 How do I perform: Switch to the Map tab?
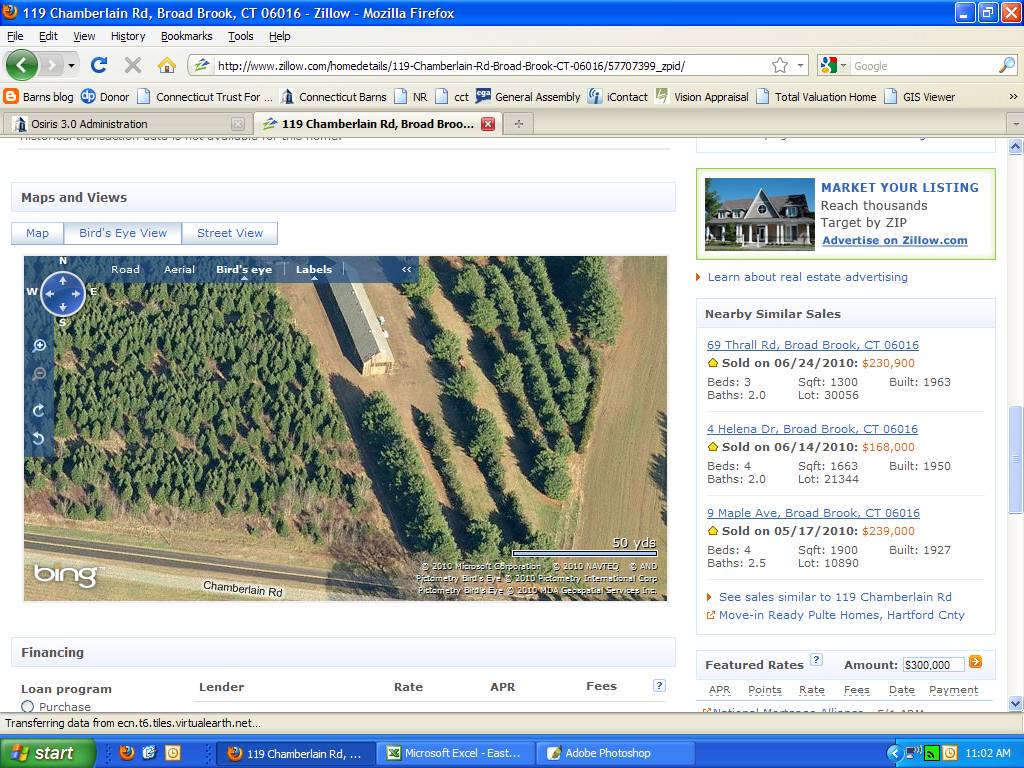click(37, 233)
